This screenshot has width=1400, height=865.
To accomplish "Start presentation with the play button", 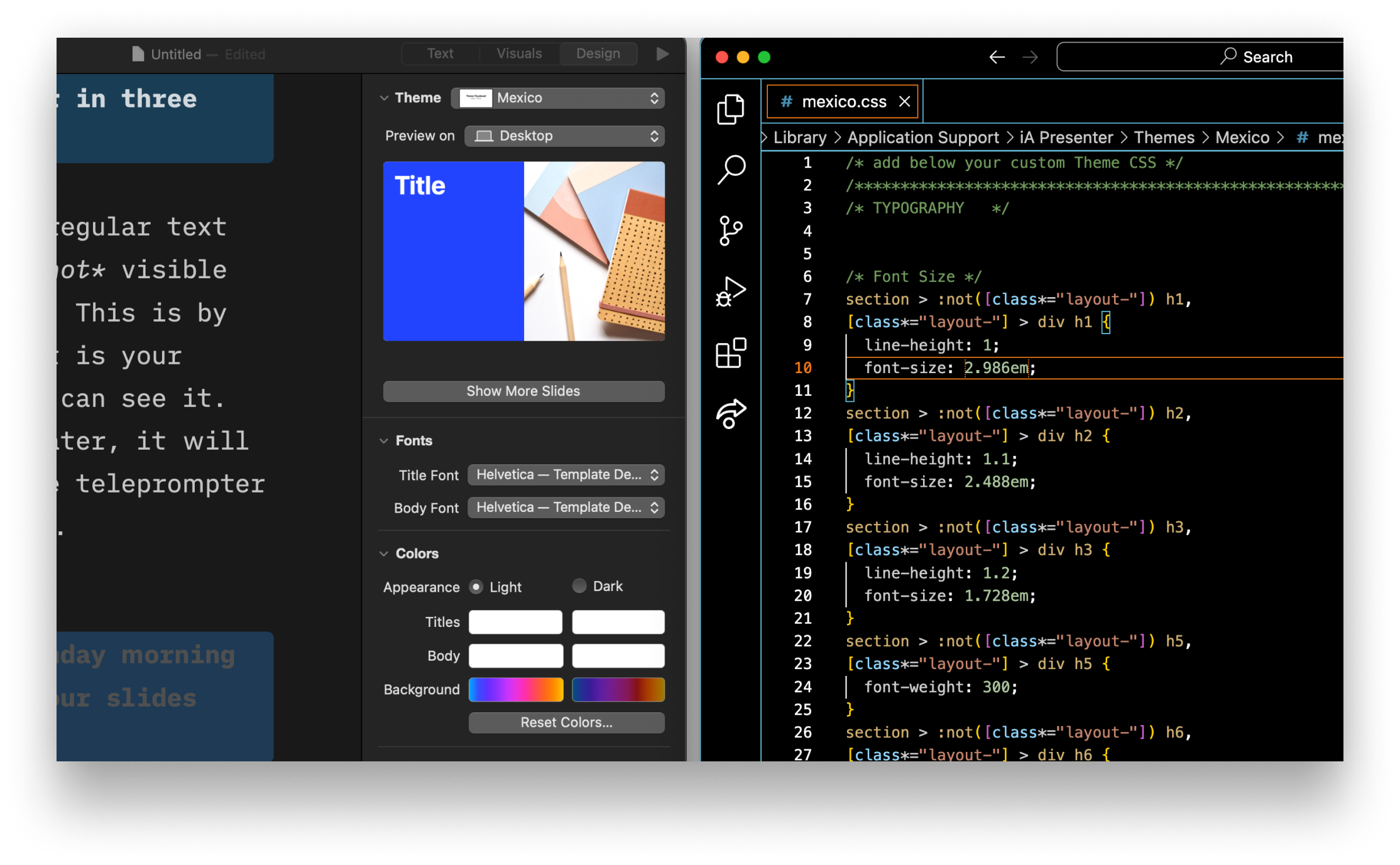I will tap(662, 54).
